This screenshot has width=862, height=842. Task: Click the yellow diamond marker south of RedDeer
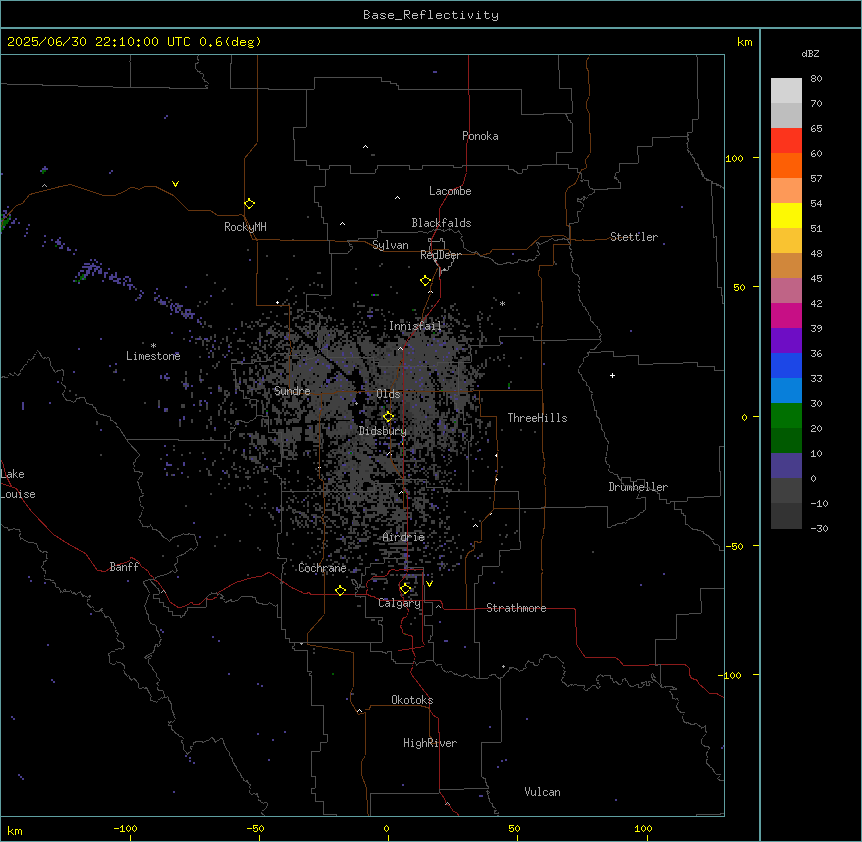pyautogui.click(x=426, y=281)
